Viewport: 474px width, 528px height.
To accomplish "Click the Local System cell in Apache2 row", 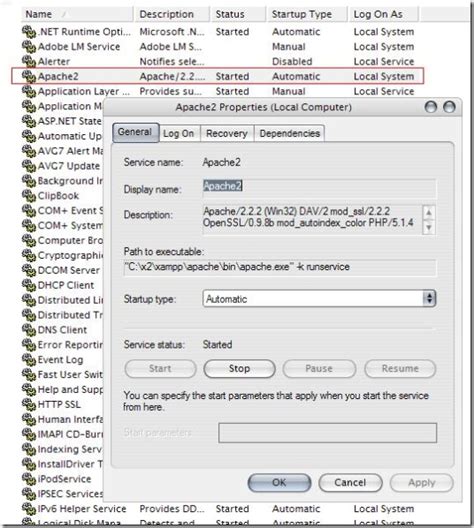I will [x=384, y=76].
